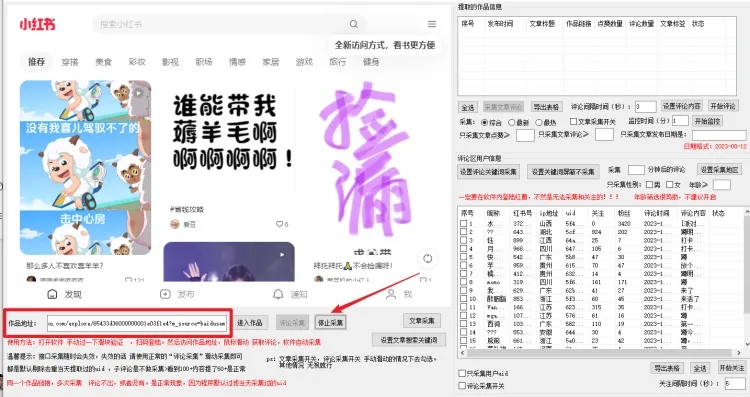Click the 进入作品 button
This screenshot has width=750, height=397.
pos(250,323)
